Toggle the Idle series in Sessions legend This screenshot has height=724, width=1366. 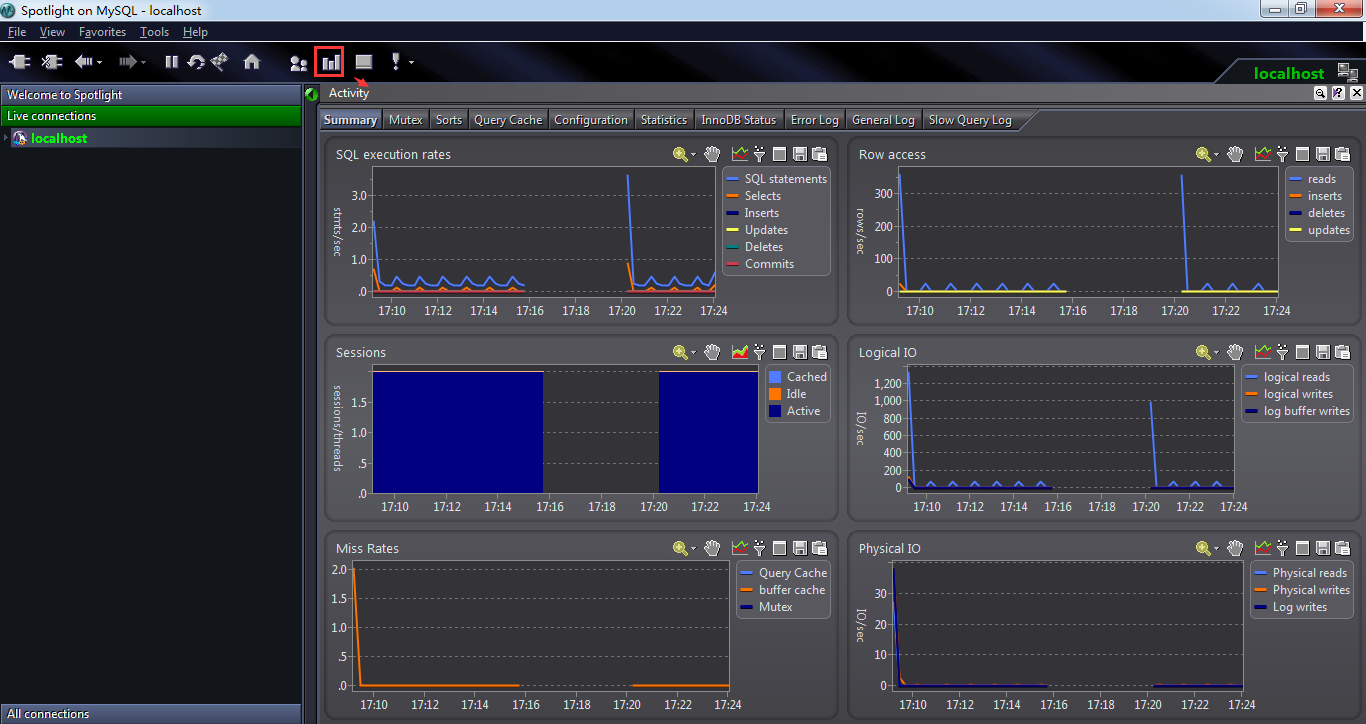click(x=795, y=394)
